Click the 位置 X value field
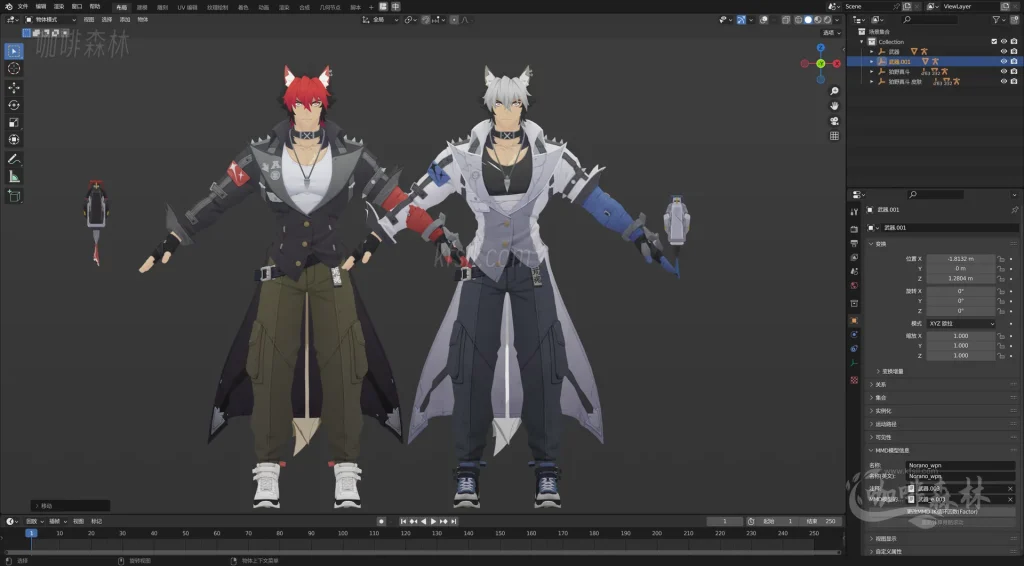Image resolution: width=1024 pixels, height=566 pixels. coord(961,259)
